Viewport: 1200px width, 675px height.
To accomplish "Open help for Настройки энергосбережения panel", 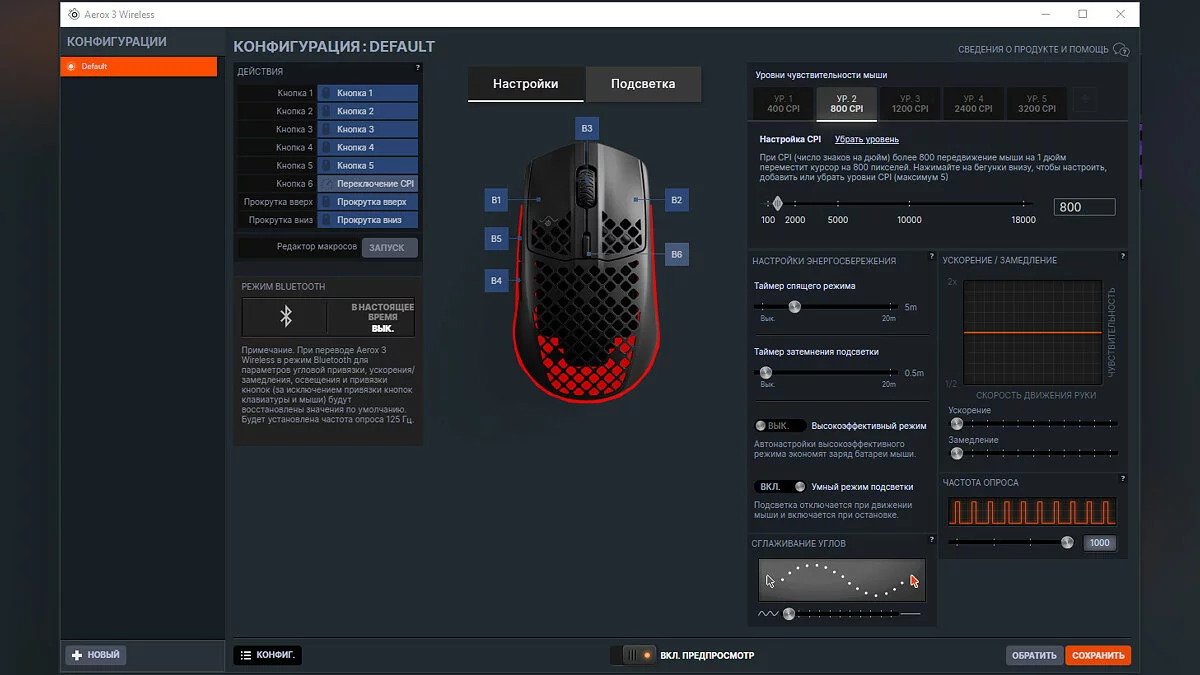I will 931,257.
